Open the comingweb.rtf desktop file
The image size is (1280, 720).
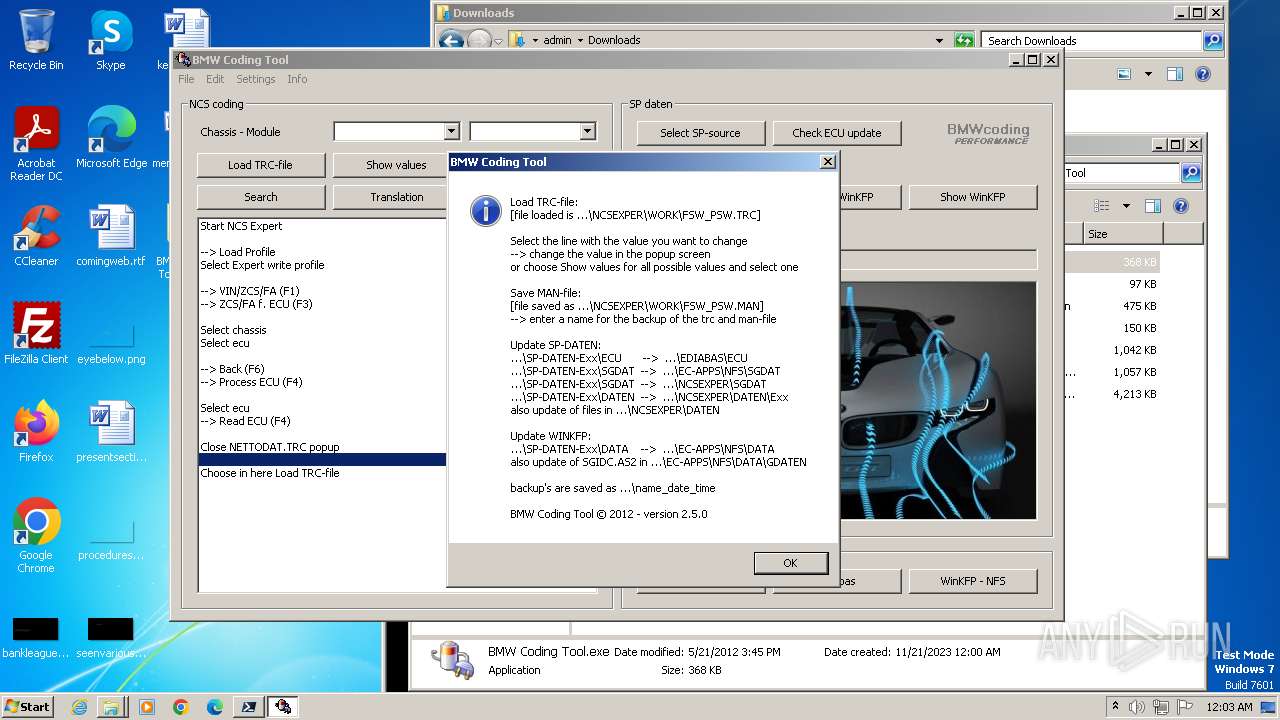111,236
